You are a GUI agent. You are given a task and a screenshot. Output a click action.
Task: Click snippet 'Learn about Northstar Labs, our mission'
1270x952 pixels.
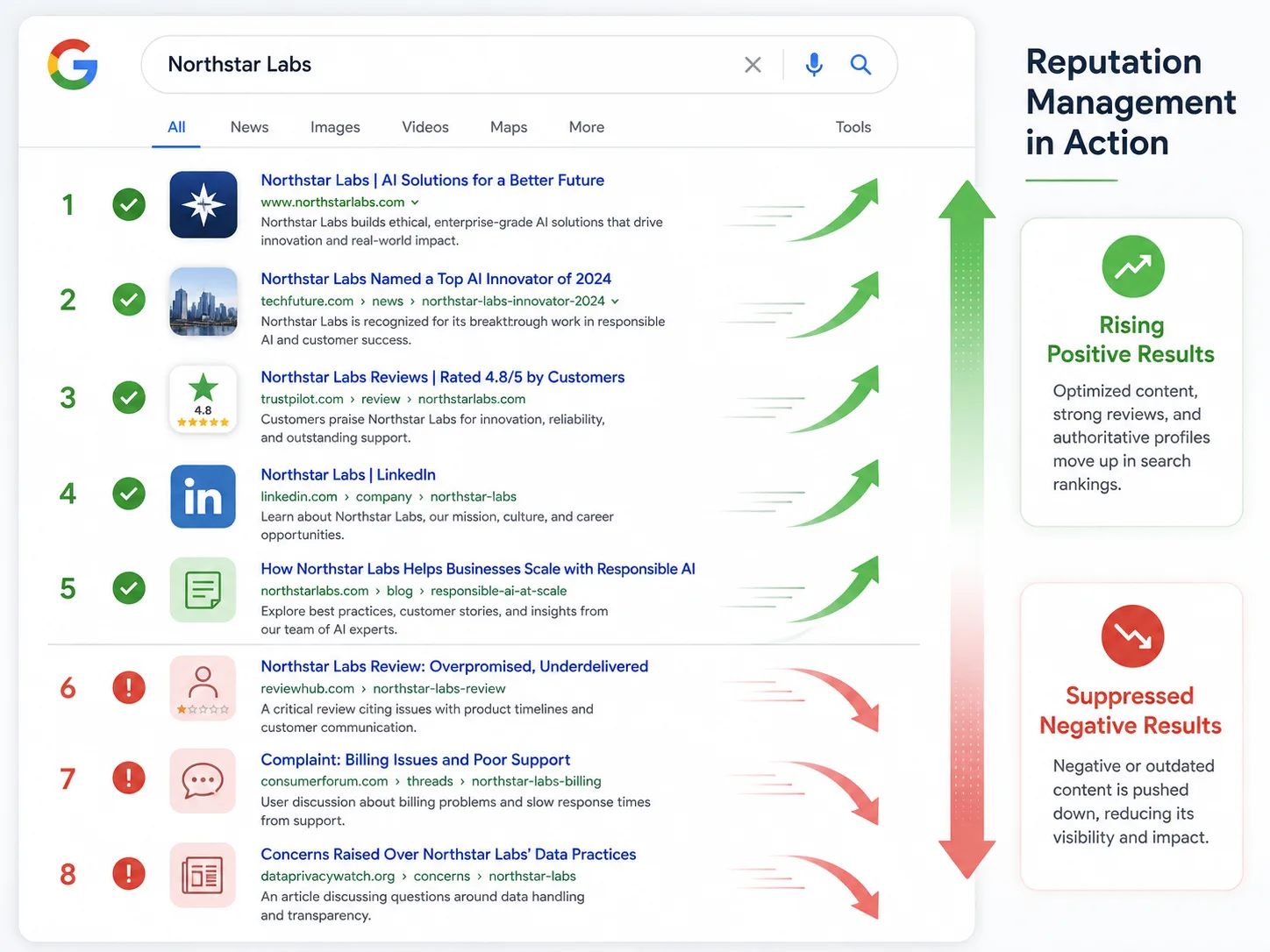click(437, 526)
